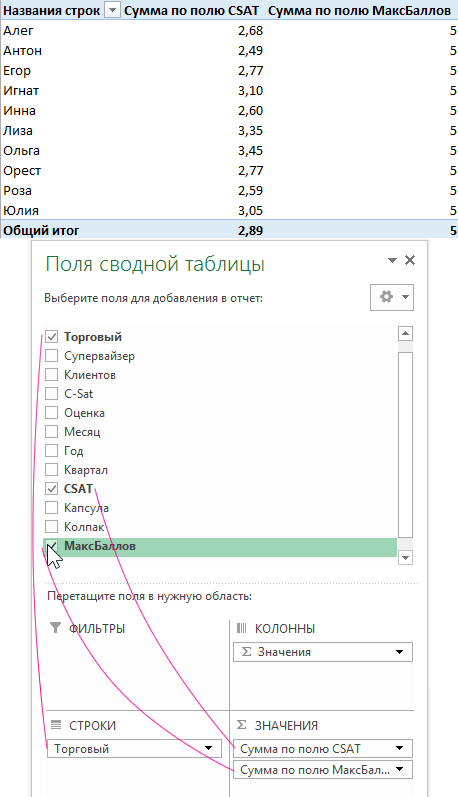The image size is (458, 797).
Task: Open the gear tools layout menu
Action: [392, 297]
